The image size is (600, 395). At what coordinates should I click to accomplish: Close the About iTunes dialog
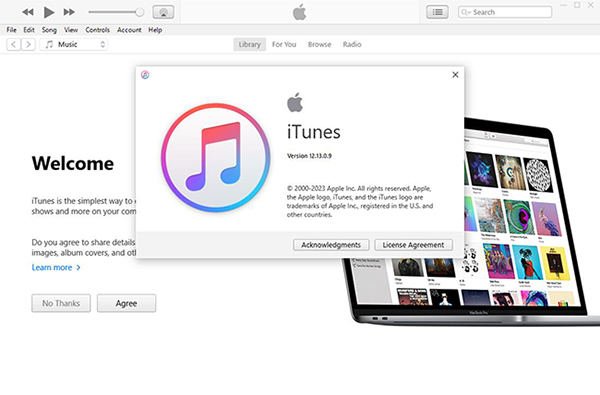(455, 75)
